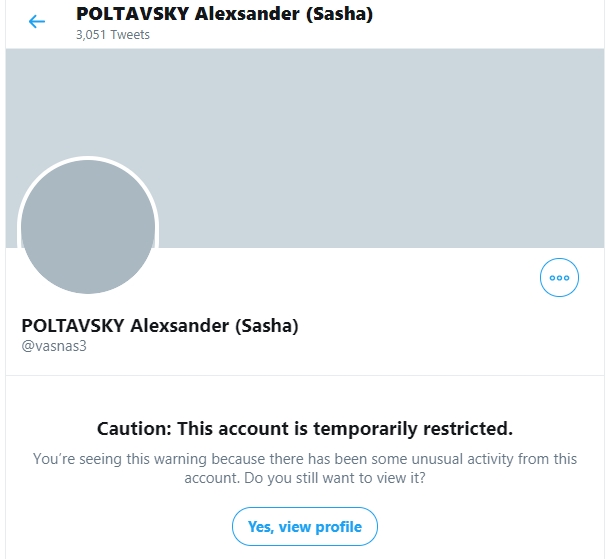
Task: Click the word "Caution:" in the warning
Action: click(134, 428)
